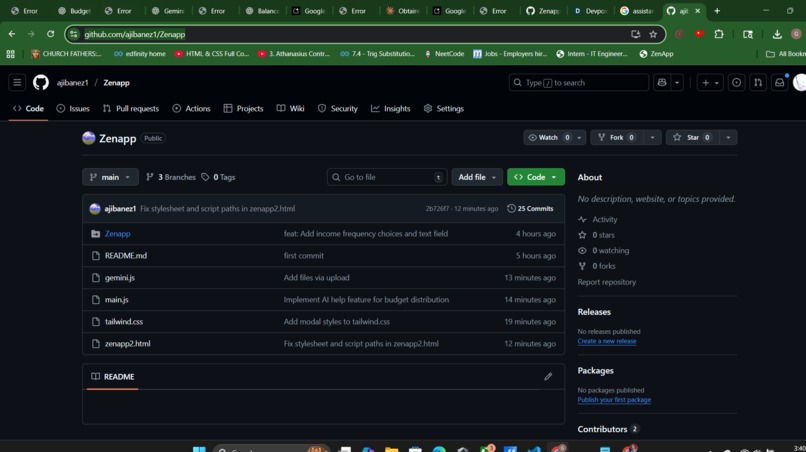
Task: Open File Explorer on the taskbar
Action: coord(391,449)
